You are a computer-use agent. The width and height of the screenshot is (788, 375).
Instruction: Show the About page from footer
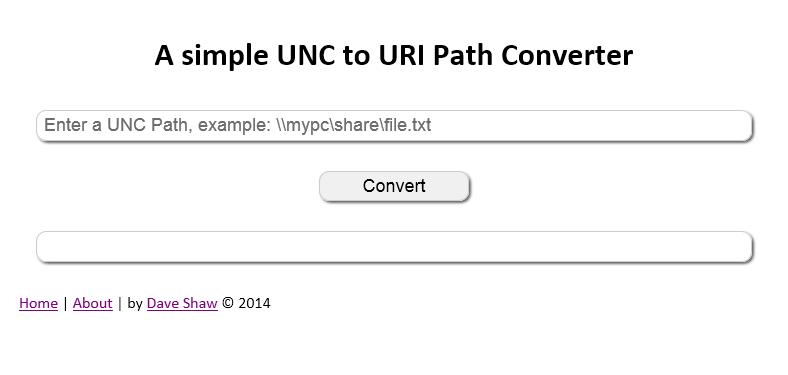point(92,303)
